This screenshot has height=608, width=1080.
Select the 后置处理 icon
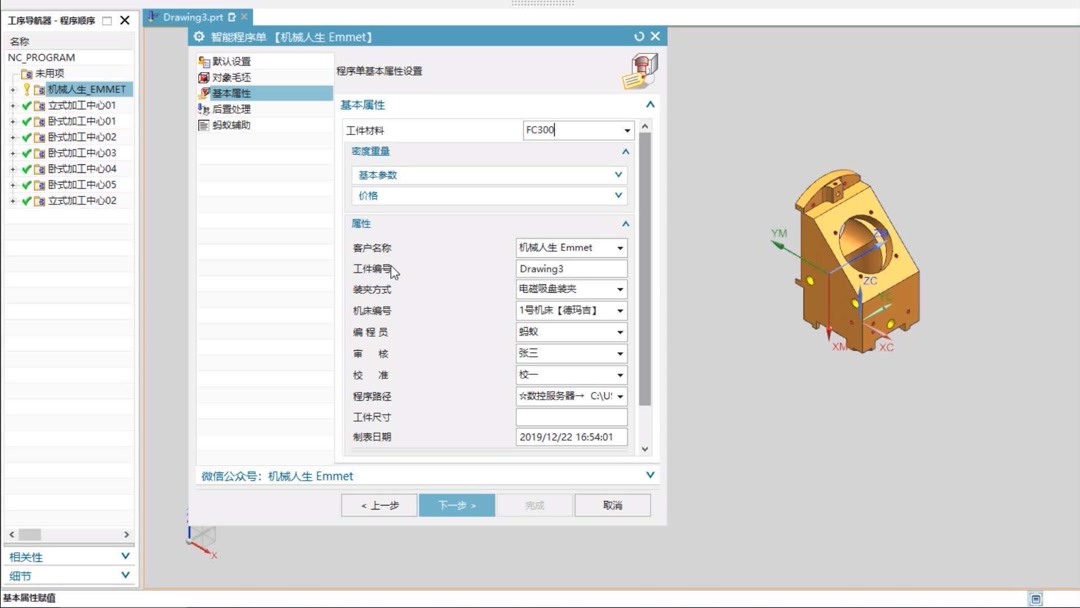202,108
